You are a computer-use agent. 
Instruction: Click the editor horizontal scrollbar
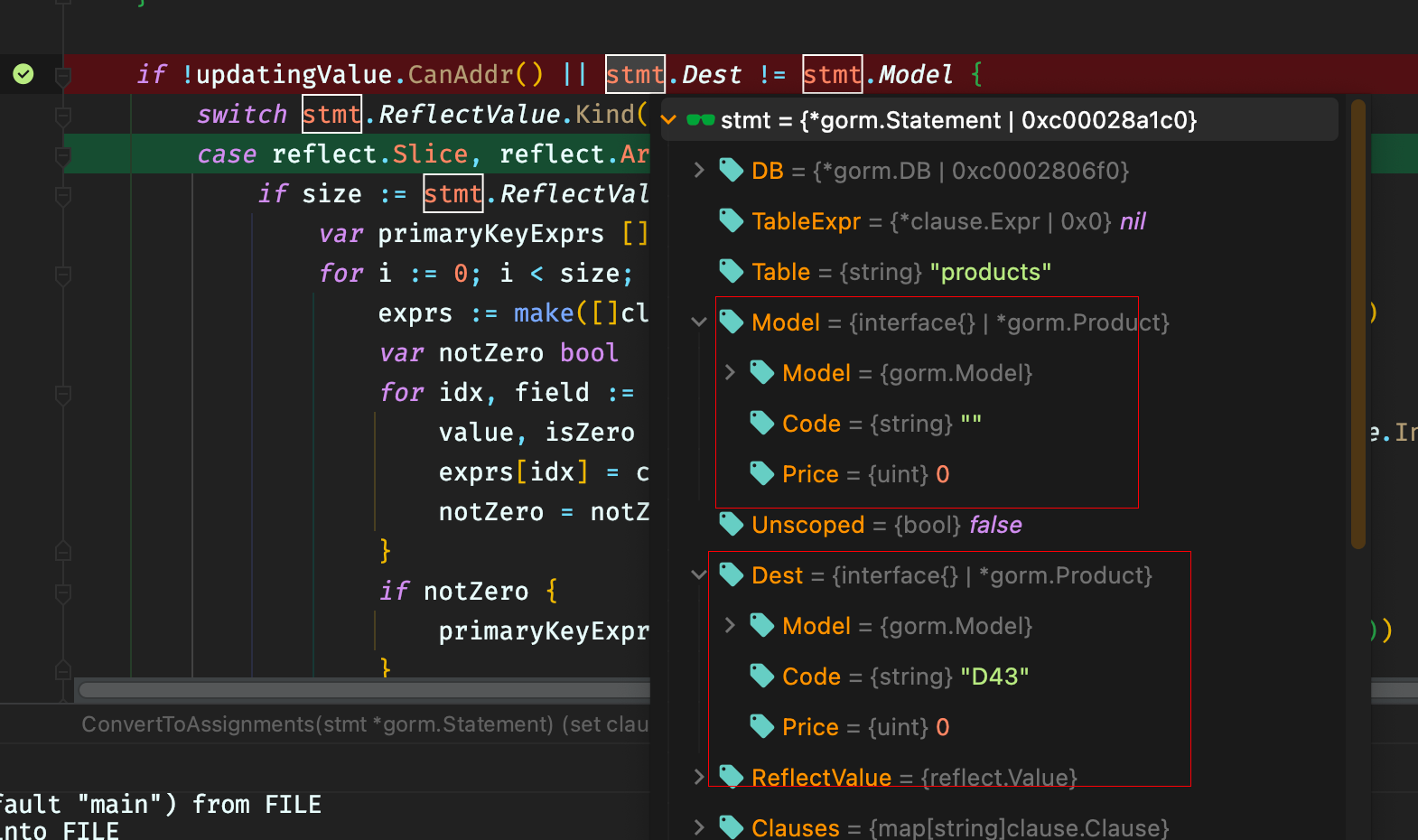(x=361, y=690)
